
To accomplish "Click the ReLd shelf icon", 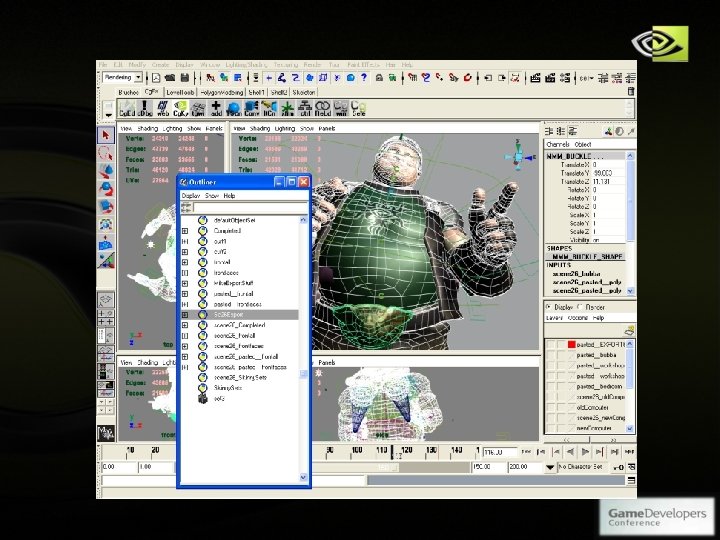I will pyautogui.click(x=323, y=109).
